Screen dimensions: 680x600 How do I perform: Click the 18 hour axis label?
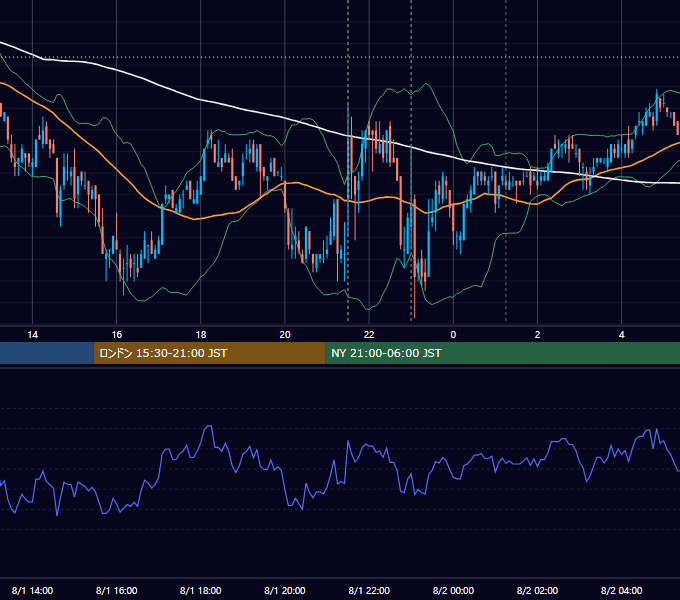point(201,335)
